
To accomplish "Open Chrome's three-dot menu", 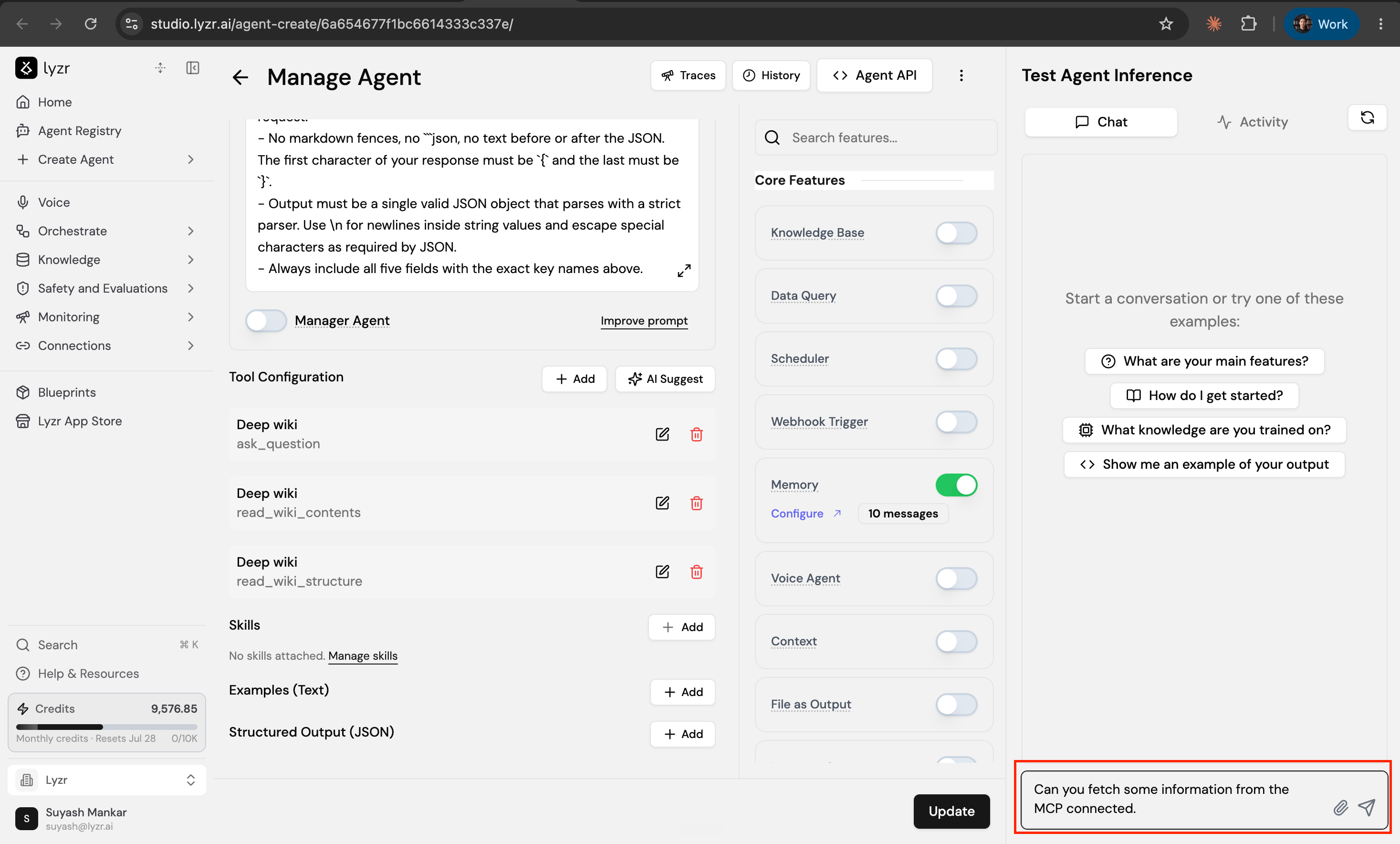I will click(1380, 24).
